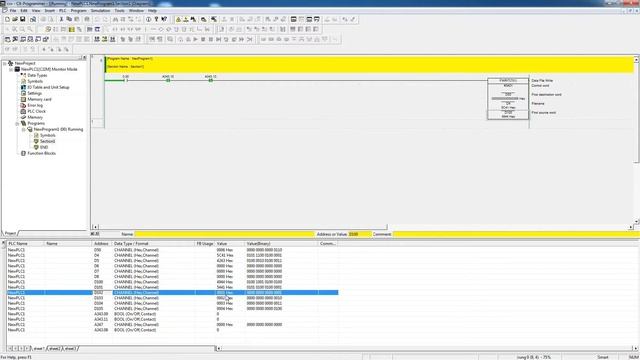The image size is (640, 360).
Task: Click the context-sensitive Help arrow icon
Action: click(x=164, y=19)
